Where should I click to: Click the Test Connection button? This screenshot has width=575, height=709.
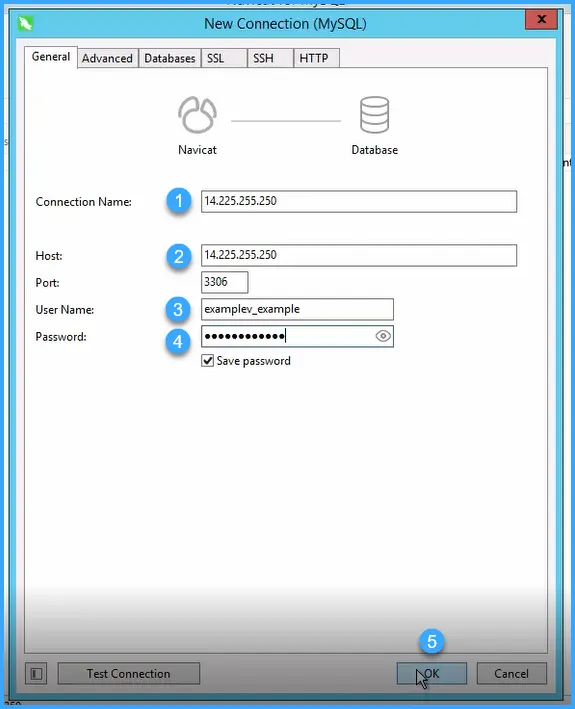pyautogui.click(x=129, y=674)
